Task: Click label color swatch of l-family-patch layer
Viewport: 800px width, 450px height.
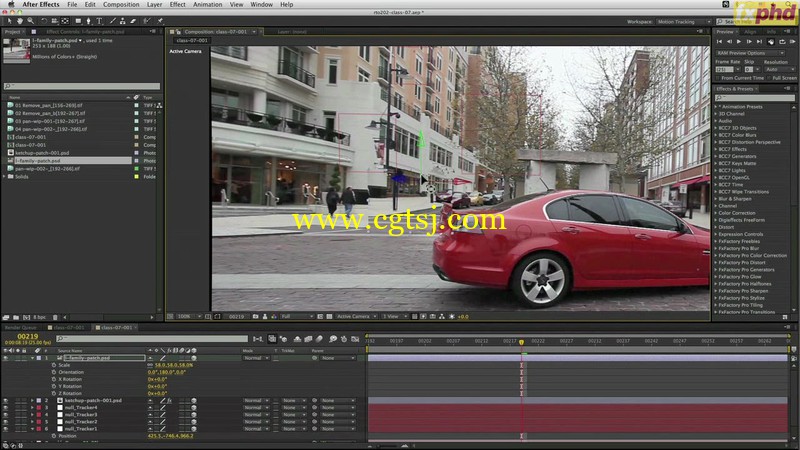Action: 39,358
